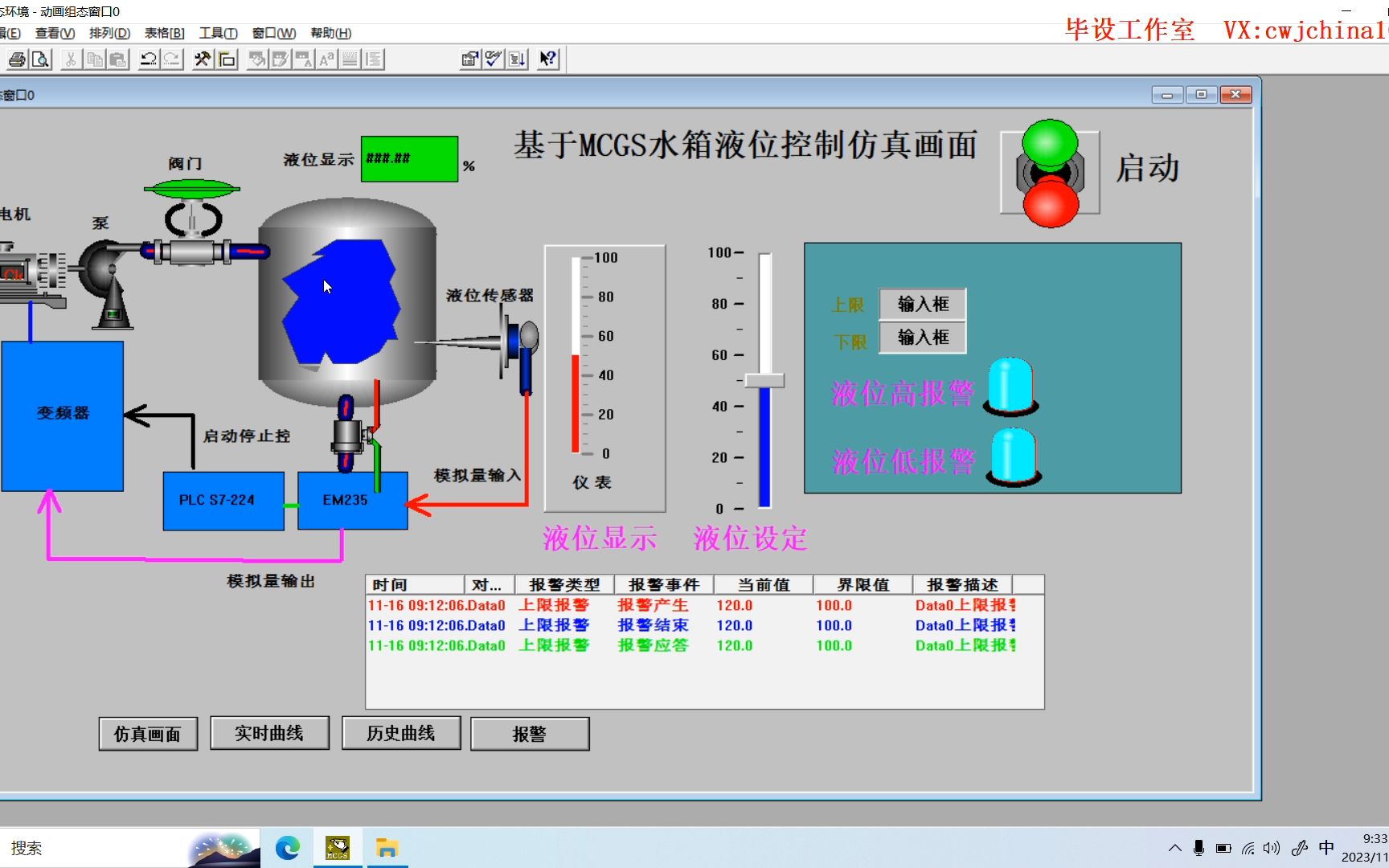Screen dimensions: 1389x868
Task: Click the Redo toolbar icon
Action: pos(172,59)
